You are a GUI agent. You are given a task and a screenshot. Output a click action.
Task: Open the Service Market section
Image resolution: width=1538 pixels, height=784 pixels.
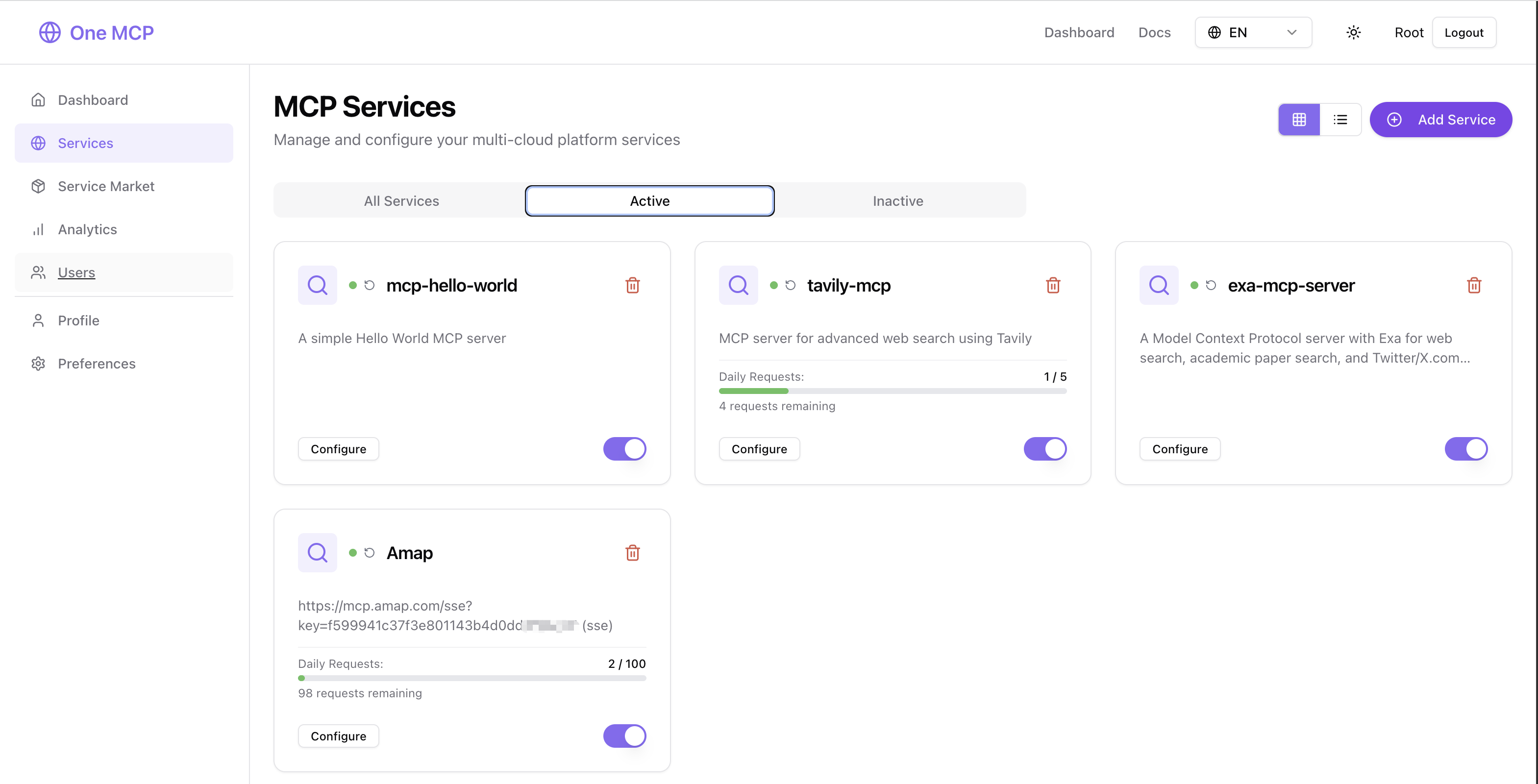coord(106,186)
